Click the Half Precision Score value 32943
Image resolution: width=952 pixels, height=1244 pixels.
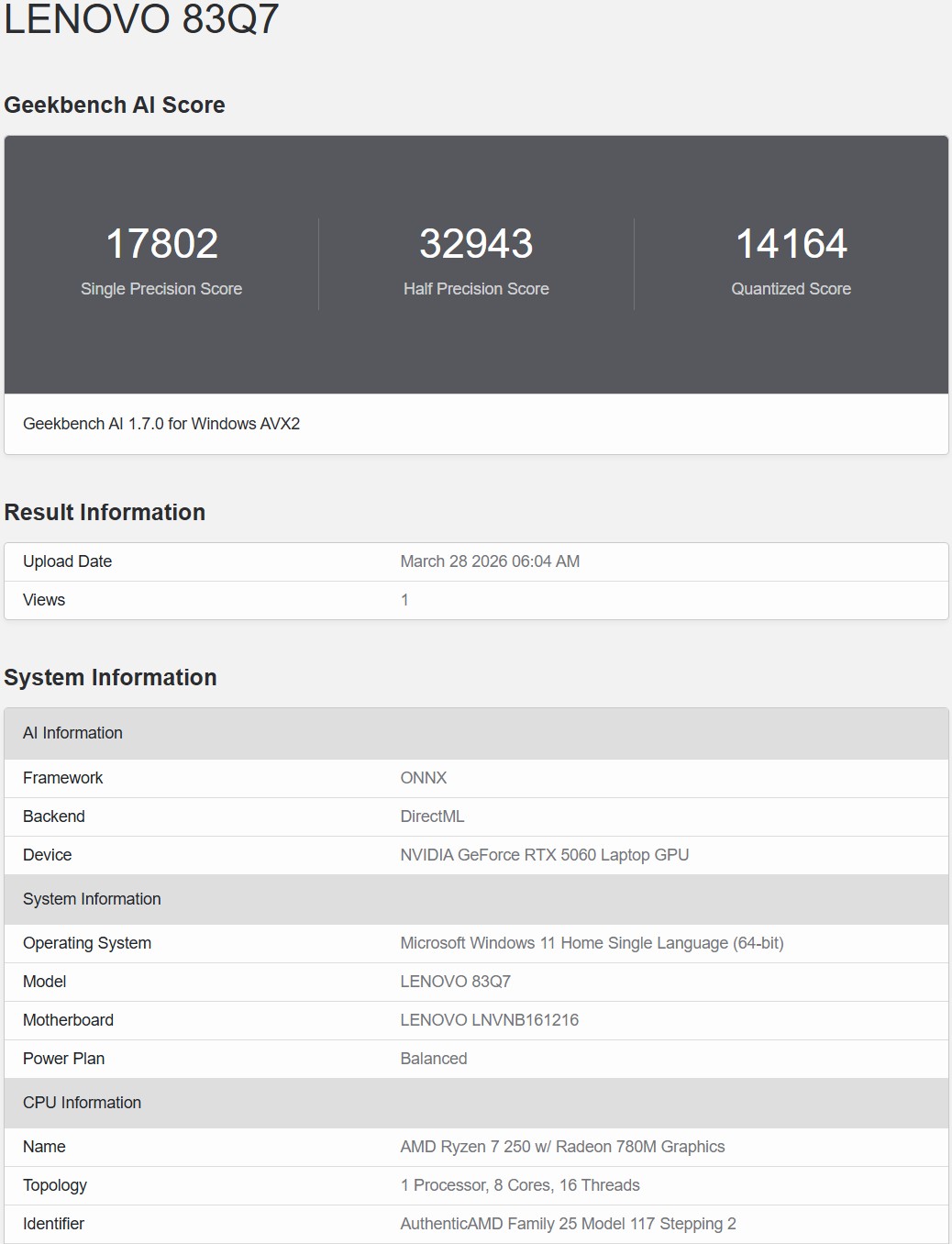click(x=476, y=243)
